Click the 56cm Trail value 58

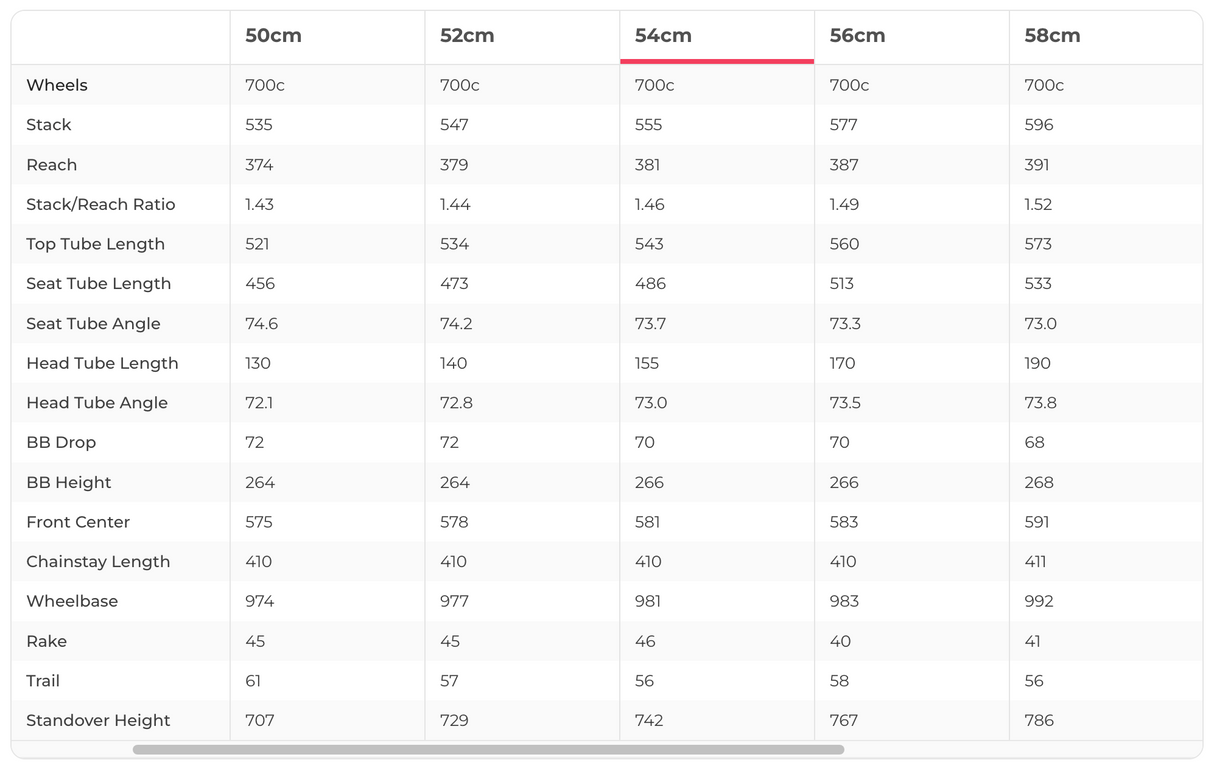[x=839, y=681]
